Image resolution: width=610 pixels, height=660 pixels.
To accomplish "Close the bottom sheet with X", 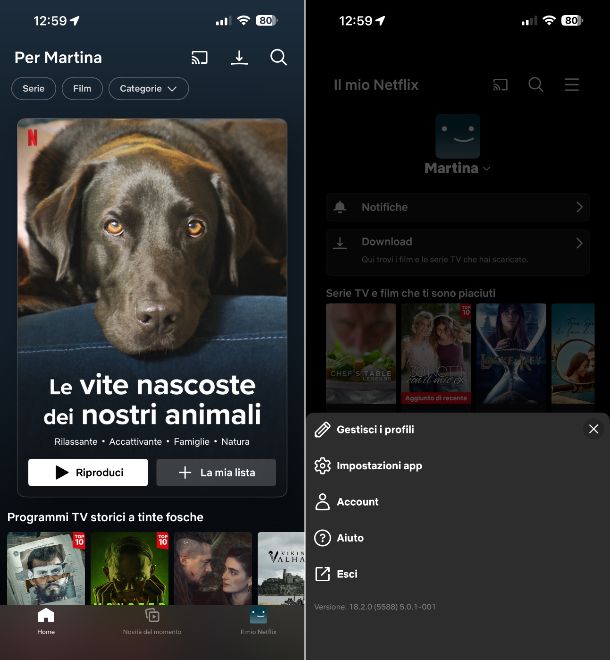I will pyautogui.click(x=594, y=429).
